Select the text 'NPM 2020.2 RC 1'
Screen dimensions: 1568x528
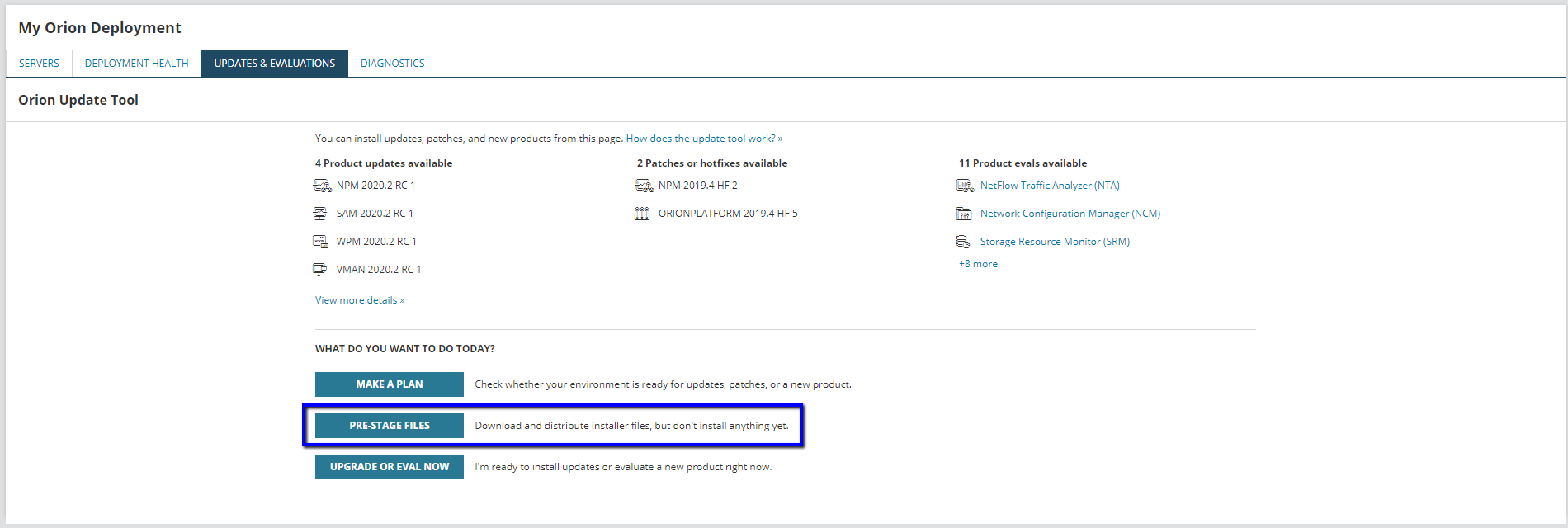tap(375, 186)
